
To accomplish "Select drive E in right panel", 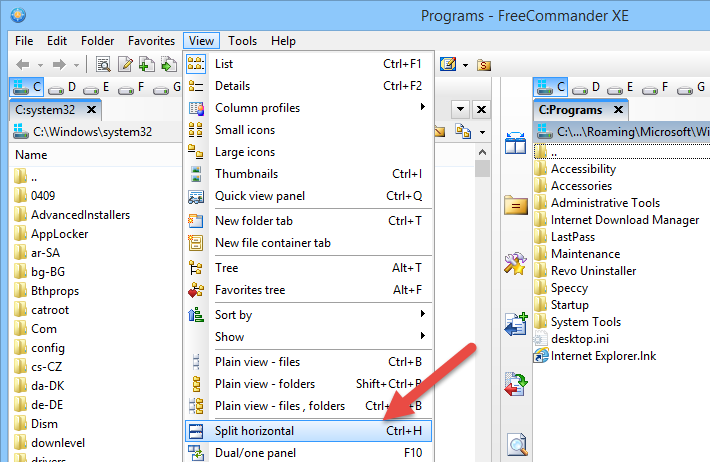I will pos(620,87).
